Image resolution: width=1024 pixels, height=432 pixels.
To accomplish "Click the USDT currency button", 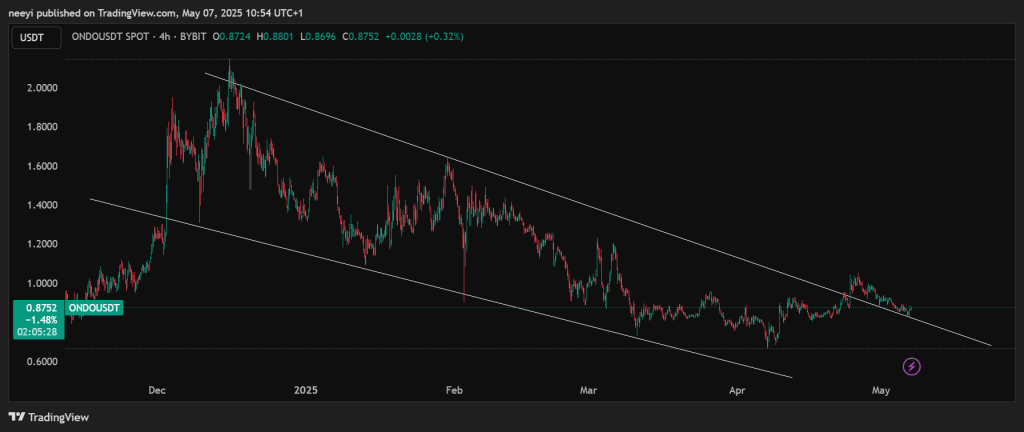I will pos(35,37).
